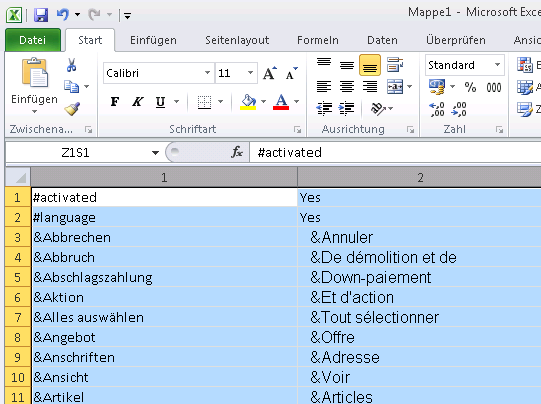
Task: Open the fill color dropdown arrow
Action: tap(263, 102)
